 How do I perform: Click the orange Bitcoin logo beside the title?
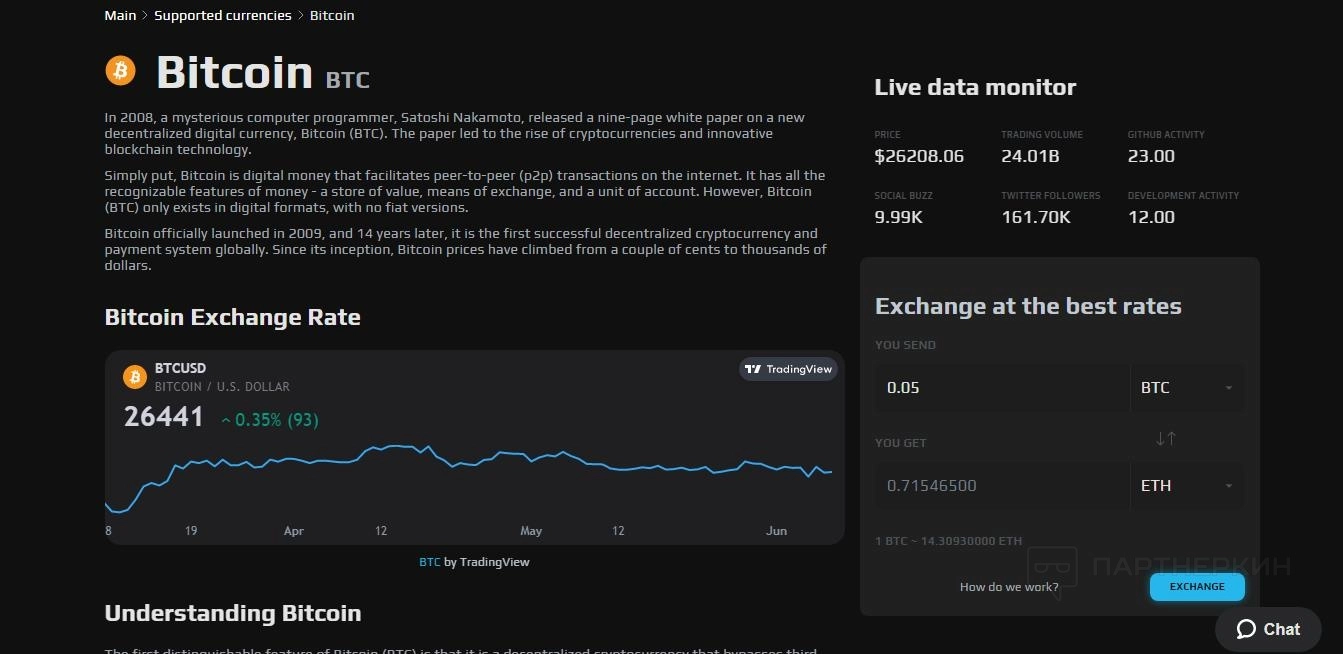(120, 71)
